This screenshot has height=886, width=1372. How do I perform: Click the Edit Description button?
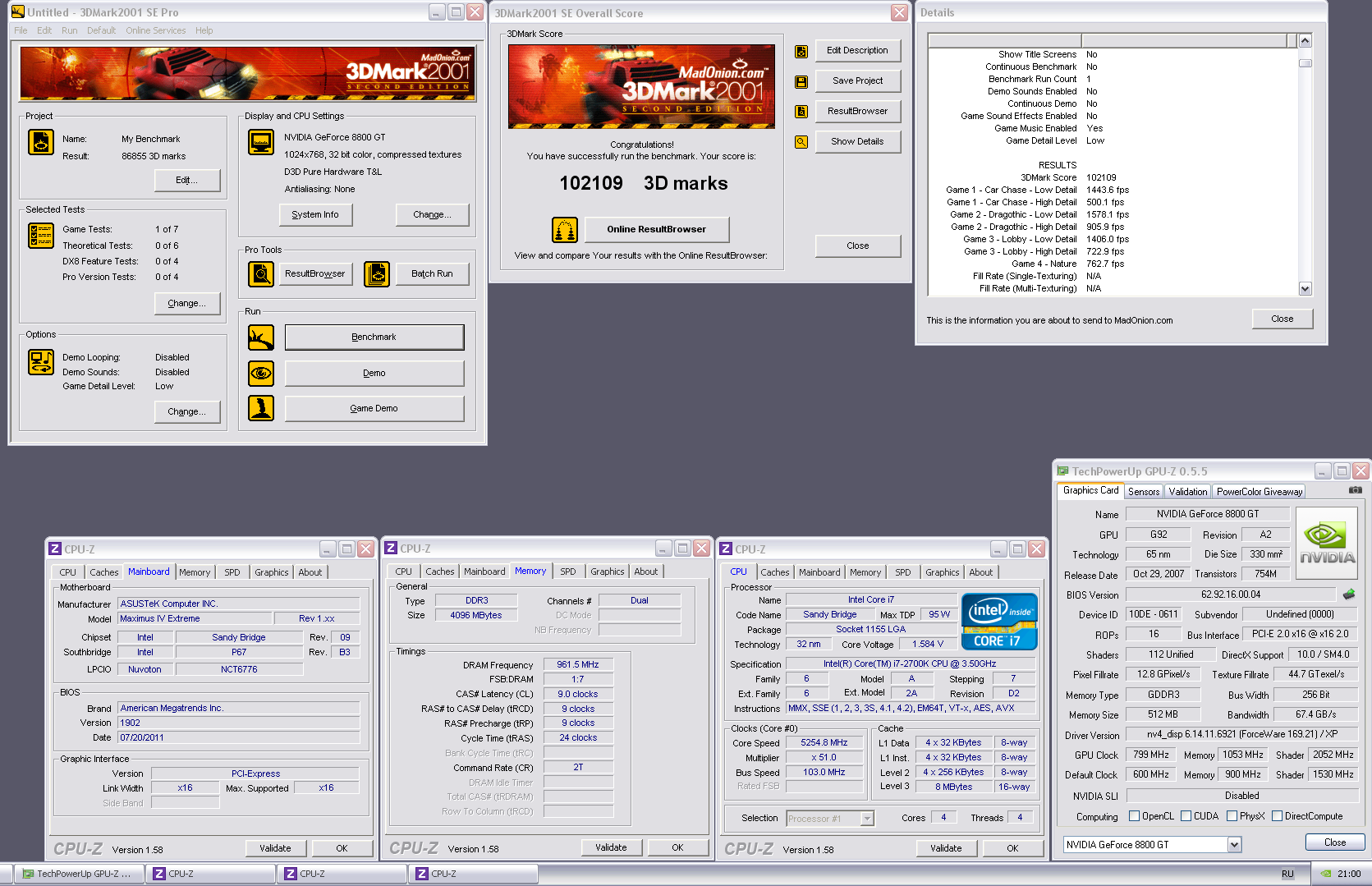[858, 51]
